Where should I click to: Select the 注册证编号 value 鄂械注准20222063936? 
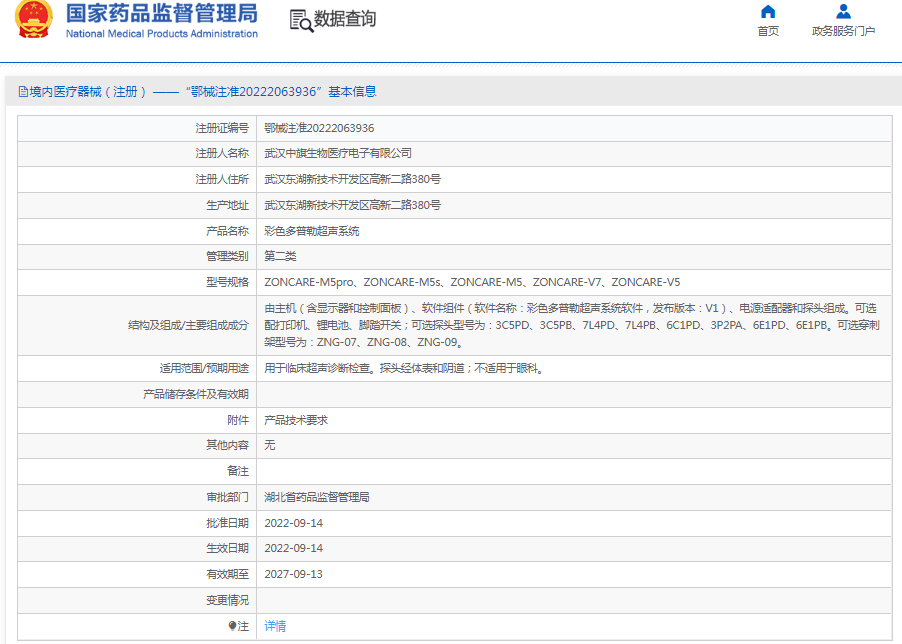(x=319, y=128)
